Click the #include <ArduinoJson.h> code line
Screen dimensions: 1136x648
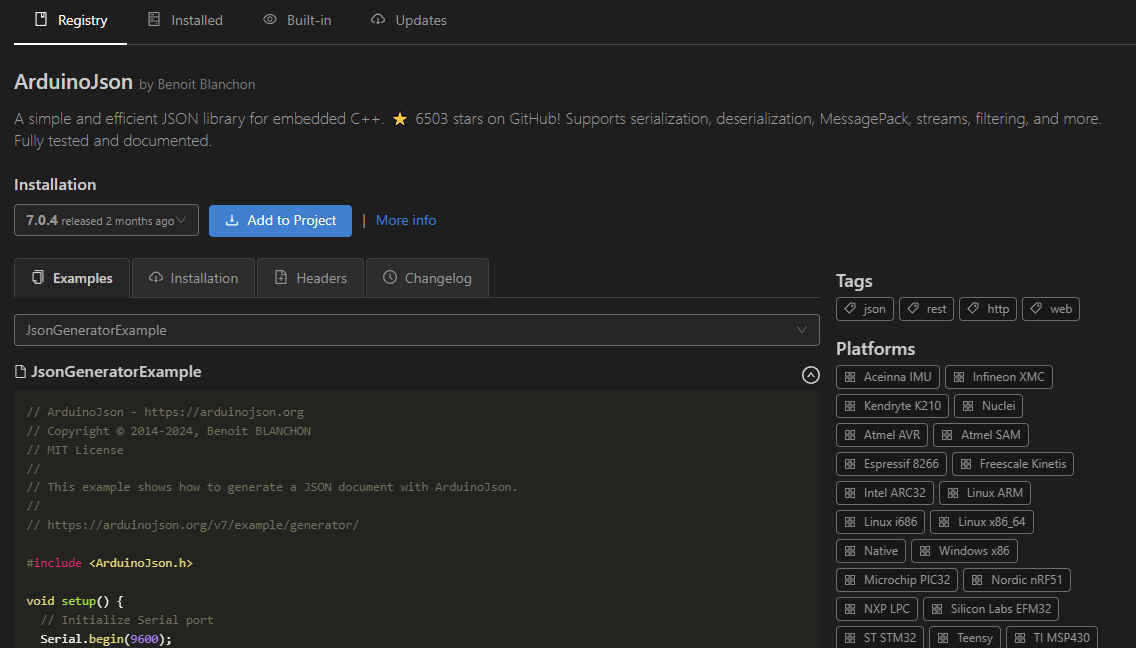pos(109,563)
